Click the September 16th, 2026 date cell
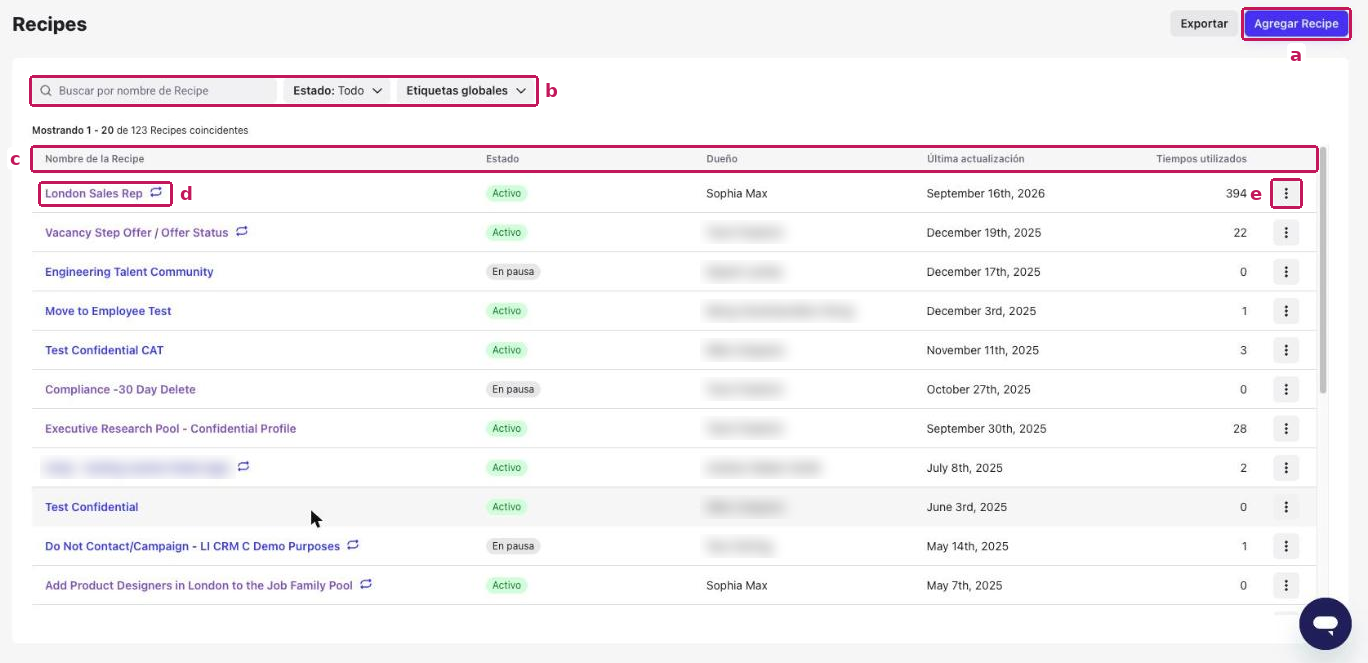 tap(986, 193)
